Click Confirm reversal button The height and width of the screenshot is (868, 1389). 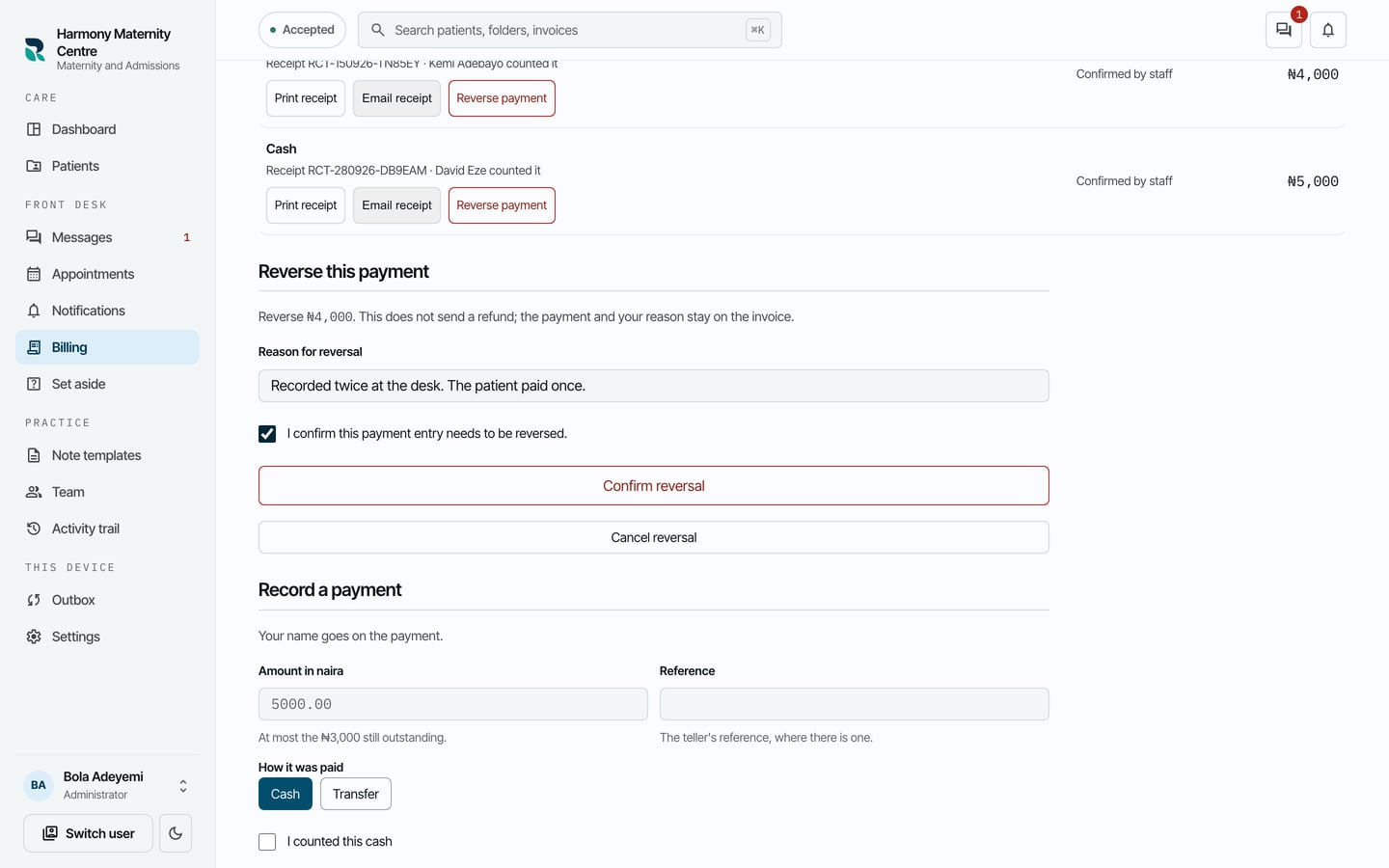(654, 486)
